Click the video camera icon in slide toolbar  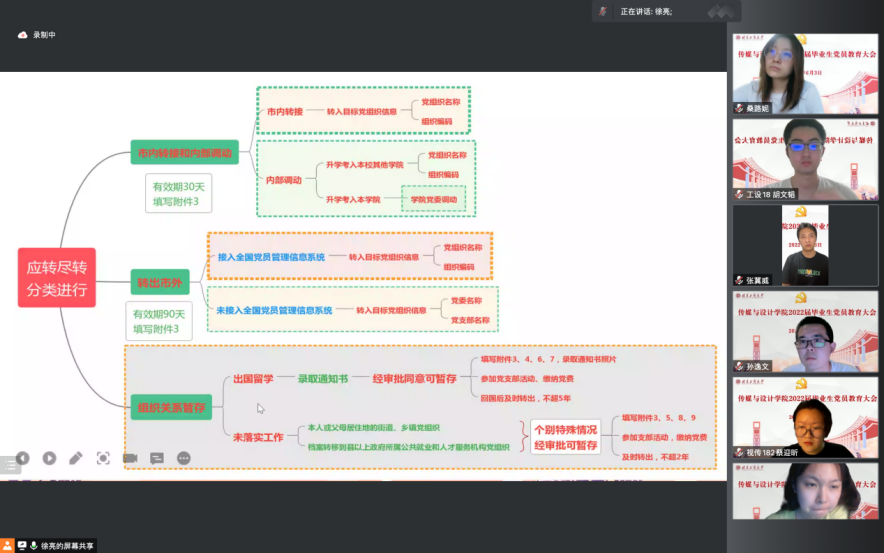tap(130, 458)
